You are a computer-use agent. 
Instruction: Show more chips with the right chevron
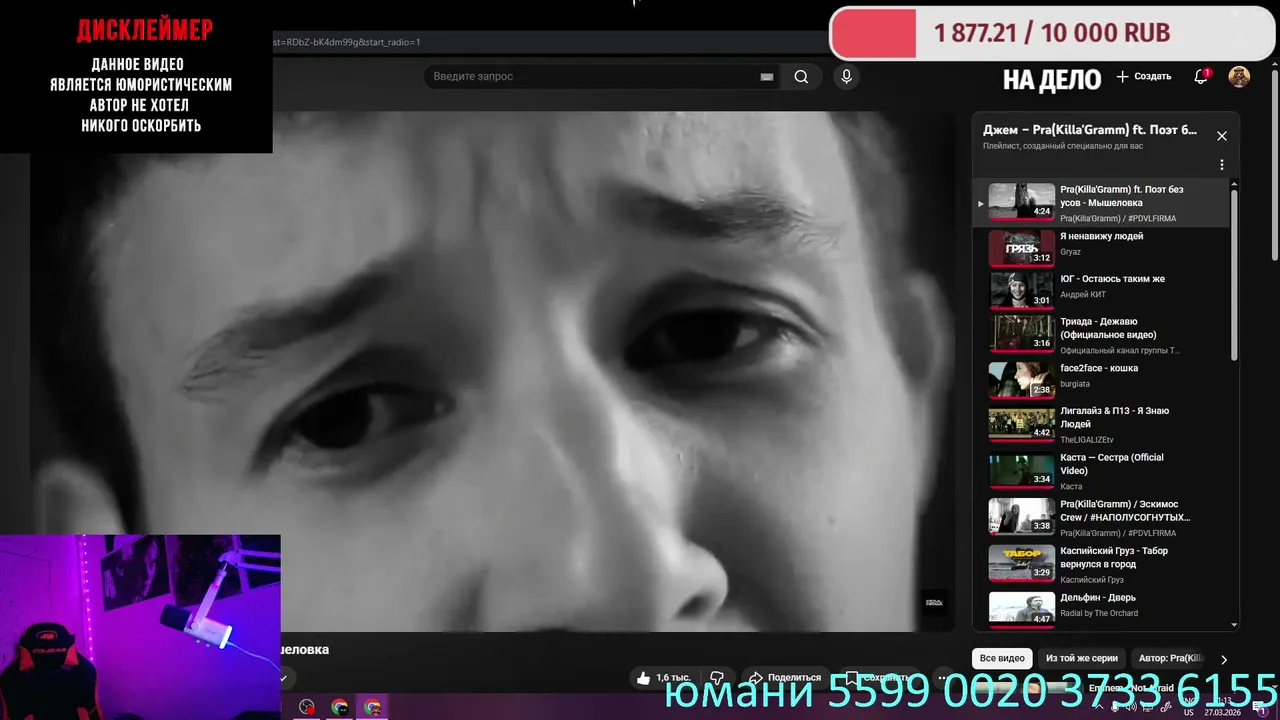click(x=1223, y=660)
